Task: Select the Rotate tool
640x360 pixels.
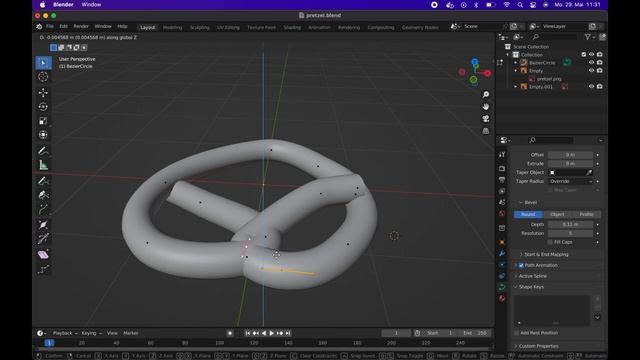Action: 43,107
